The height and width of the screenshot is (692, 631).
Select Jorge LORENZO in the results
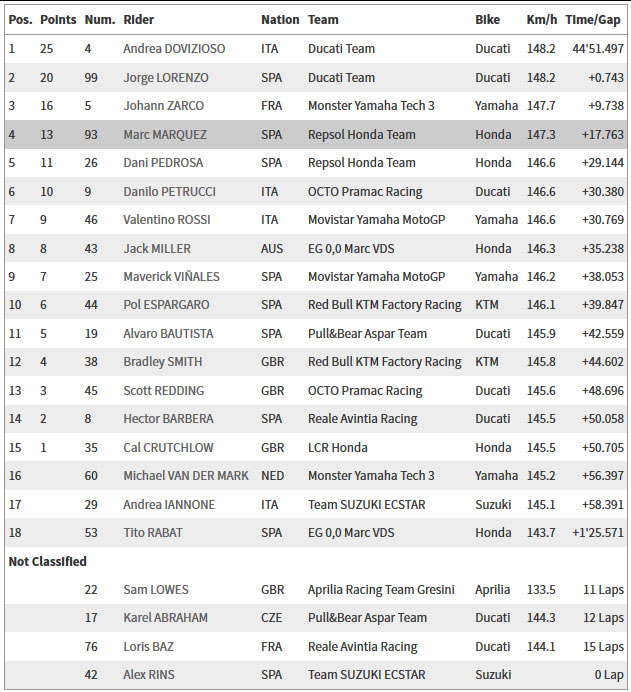tap(166, 78)
